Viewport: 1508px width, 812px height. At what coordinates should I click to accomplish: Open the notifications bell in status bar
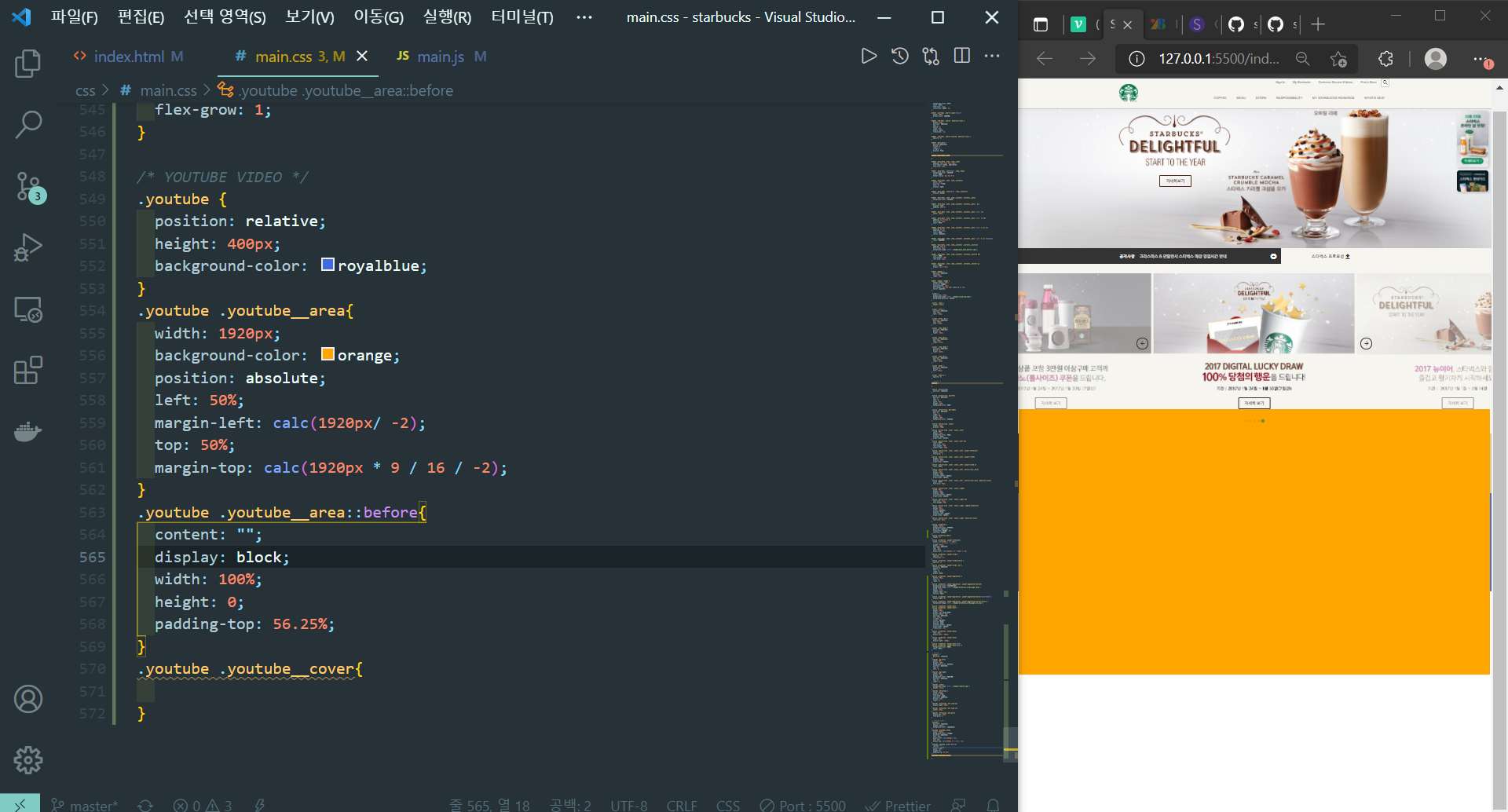pos(993,805)
